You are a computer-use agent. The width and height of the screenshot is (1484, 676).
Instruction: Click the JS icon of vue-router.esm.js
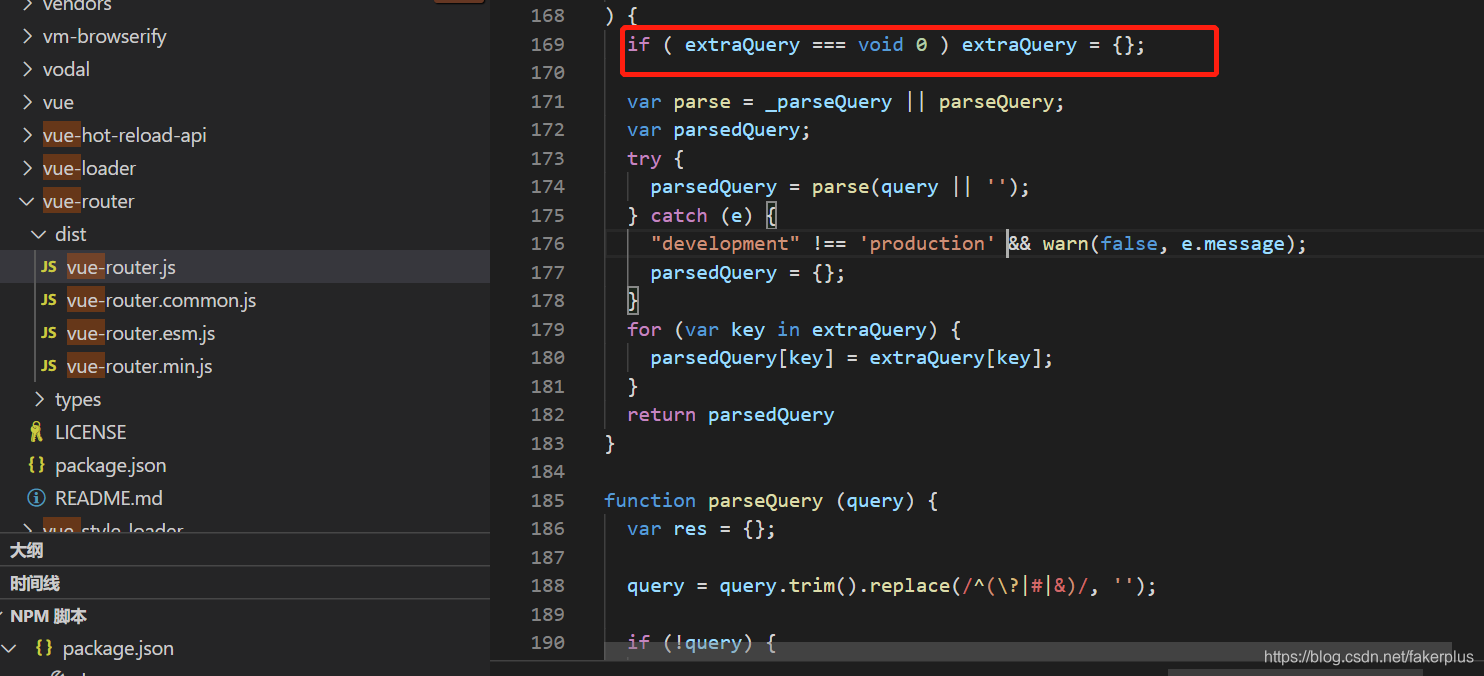pyautogui.click(x=48, y=334)
